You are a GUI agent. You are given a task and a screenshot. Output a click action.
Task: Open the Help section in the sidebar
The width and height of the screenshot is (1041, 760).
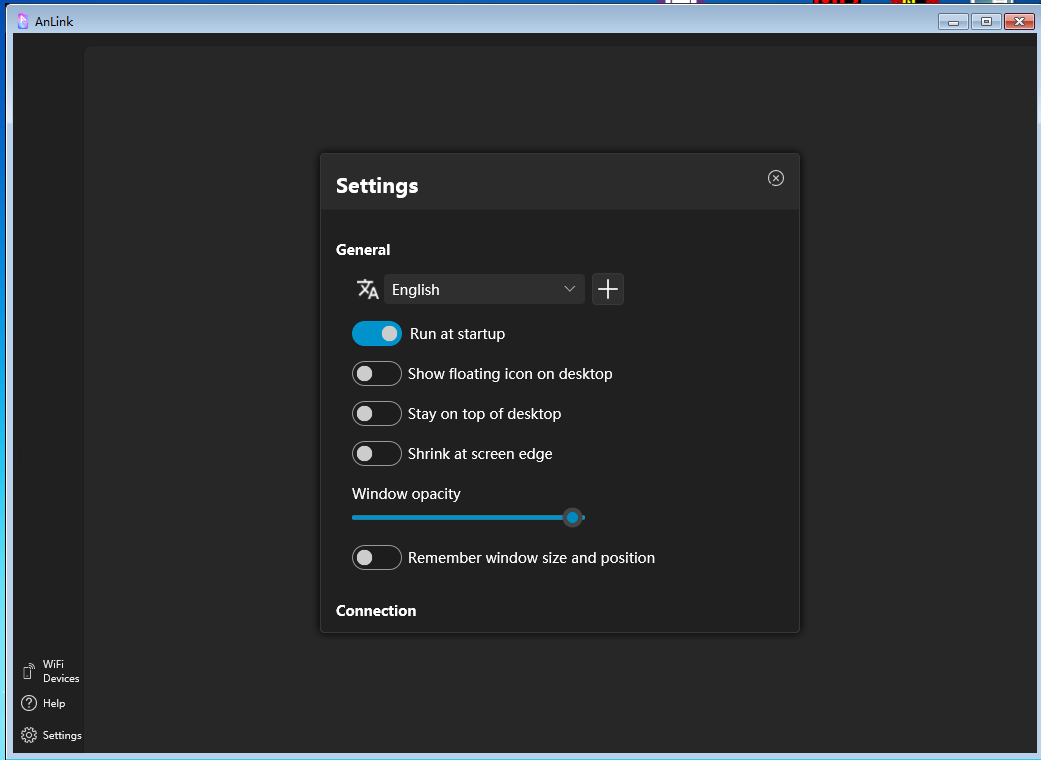[x=43, y=703]
